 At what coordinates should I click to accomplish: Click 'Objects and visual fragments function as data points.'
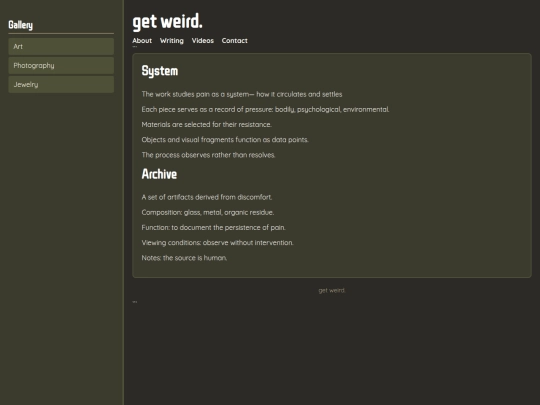point(225,140)
